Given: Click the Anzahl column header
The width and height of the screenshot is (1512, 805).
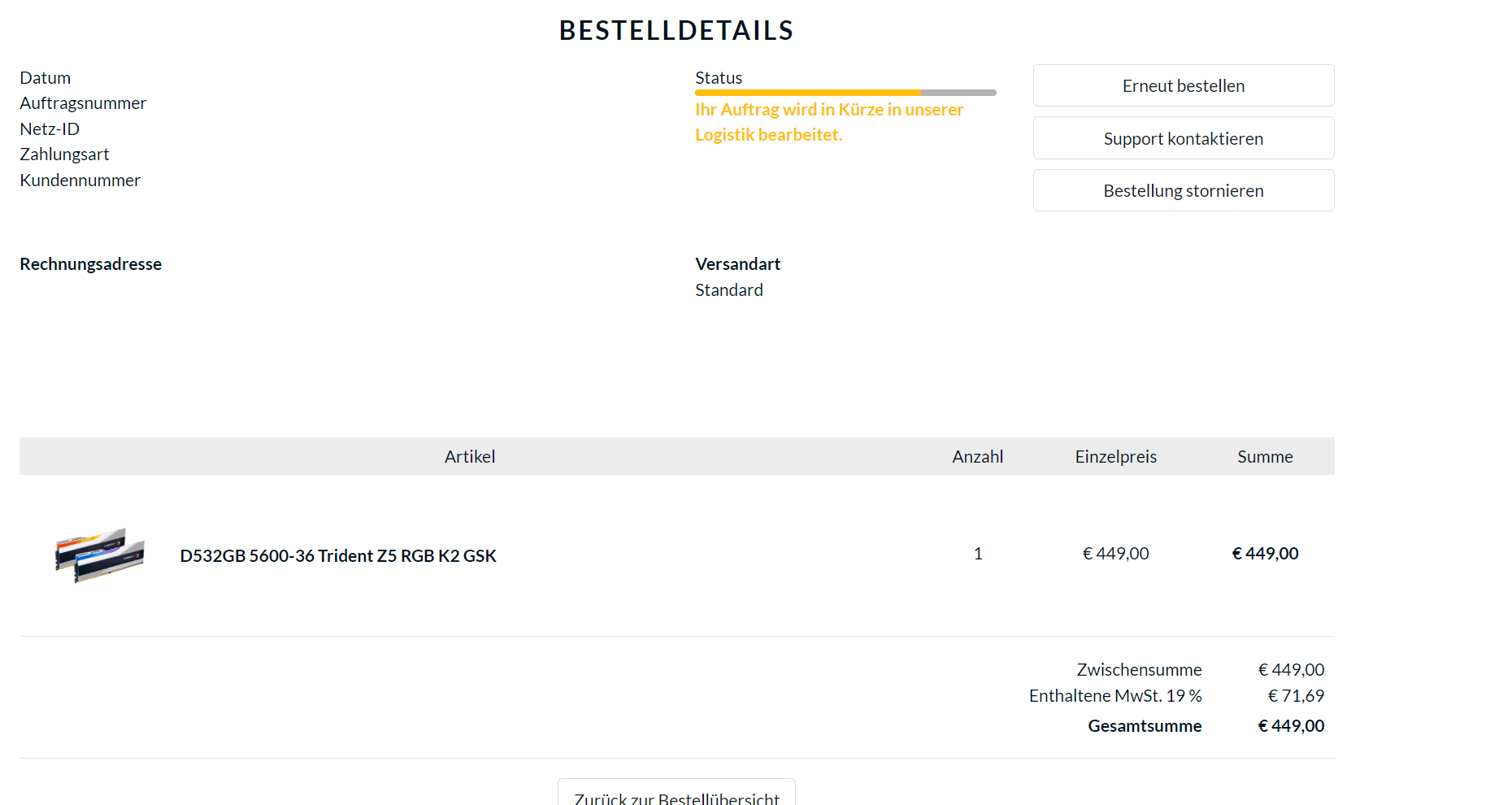Looking at the screenshot, I should click(978, 457).
